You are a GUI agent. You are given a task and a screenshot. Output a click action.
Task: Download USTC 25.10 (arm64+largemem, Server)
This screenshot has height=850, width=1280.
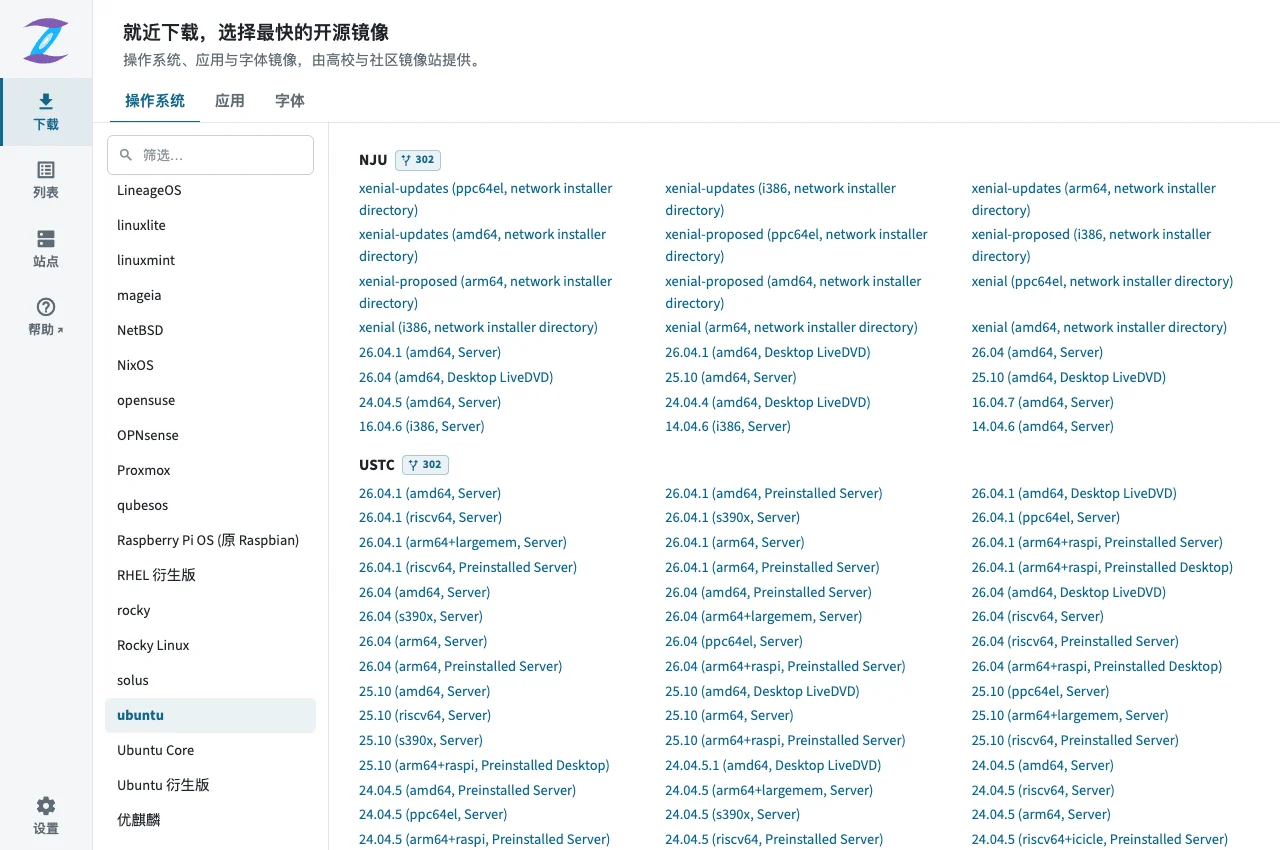(x=1070, y=716)
